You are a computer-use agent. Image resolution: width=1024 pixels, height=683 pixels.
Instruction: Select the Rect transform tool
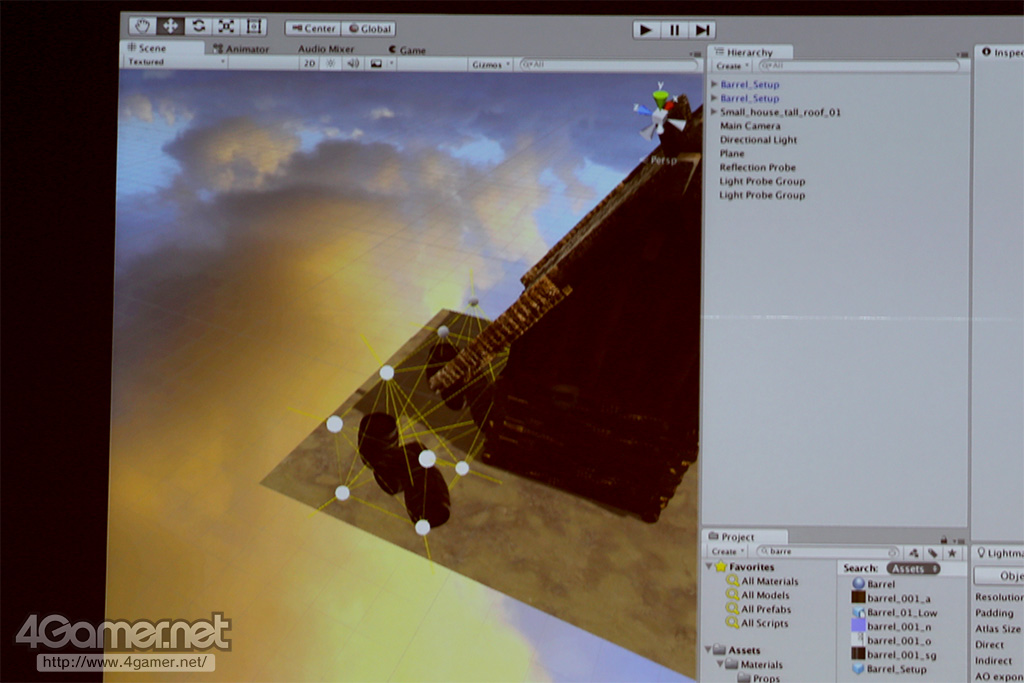click(254, 27)
